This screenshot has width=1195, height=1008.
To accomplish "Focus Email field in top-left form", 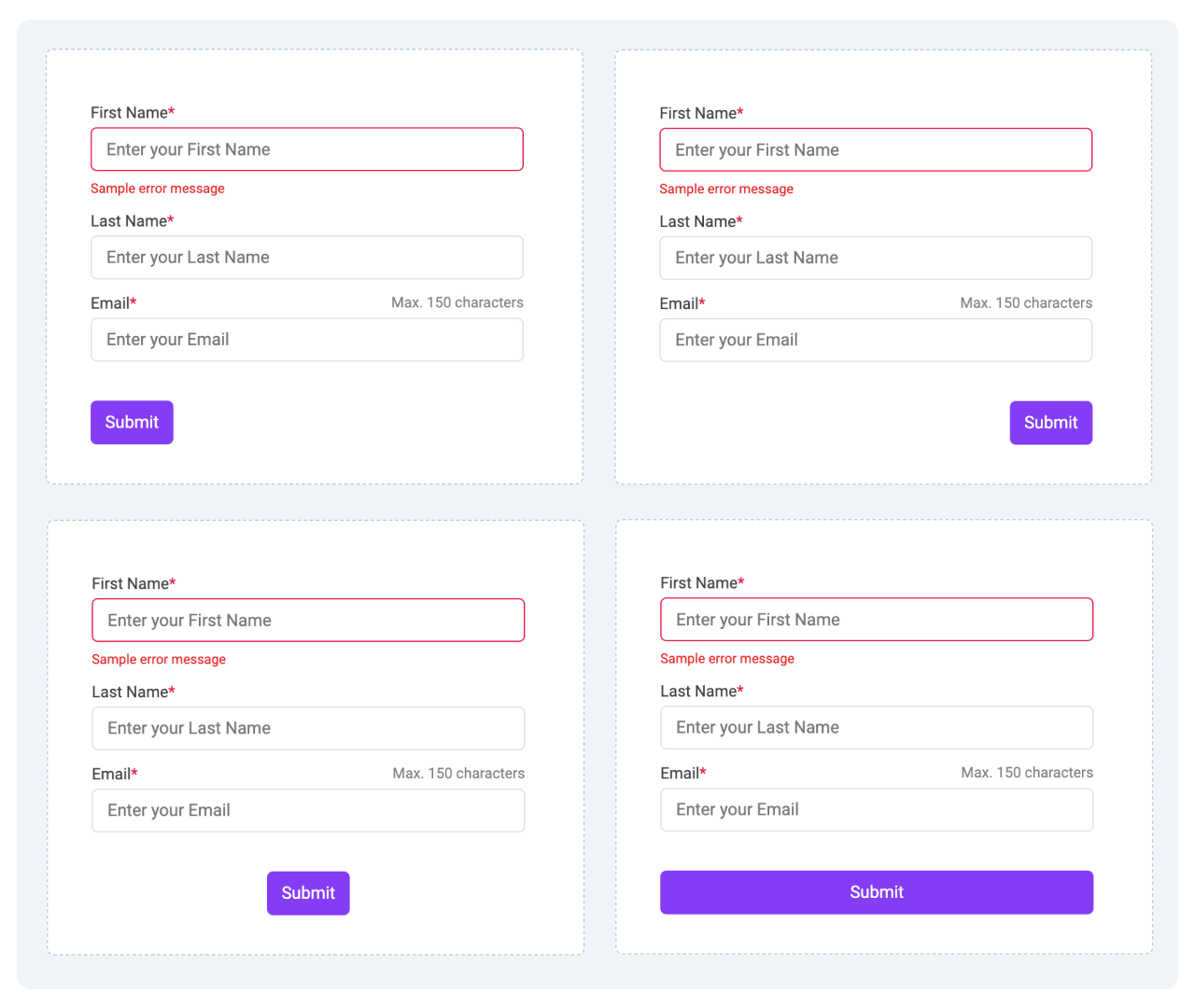I will (306, 340).
